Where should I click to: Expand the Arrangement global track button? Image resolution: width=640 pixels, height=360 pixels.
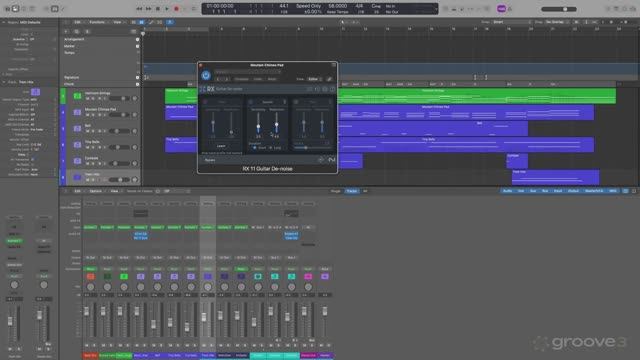click(x=138, y=40)
